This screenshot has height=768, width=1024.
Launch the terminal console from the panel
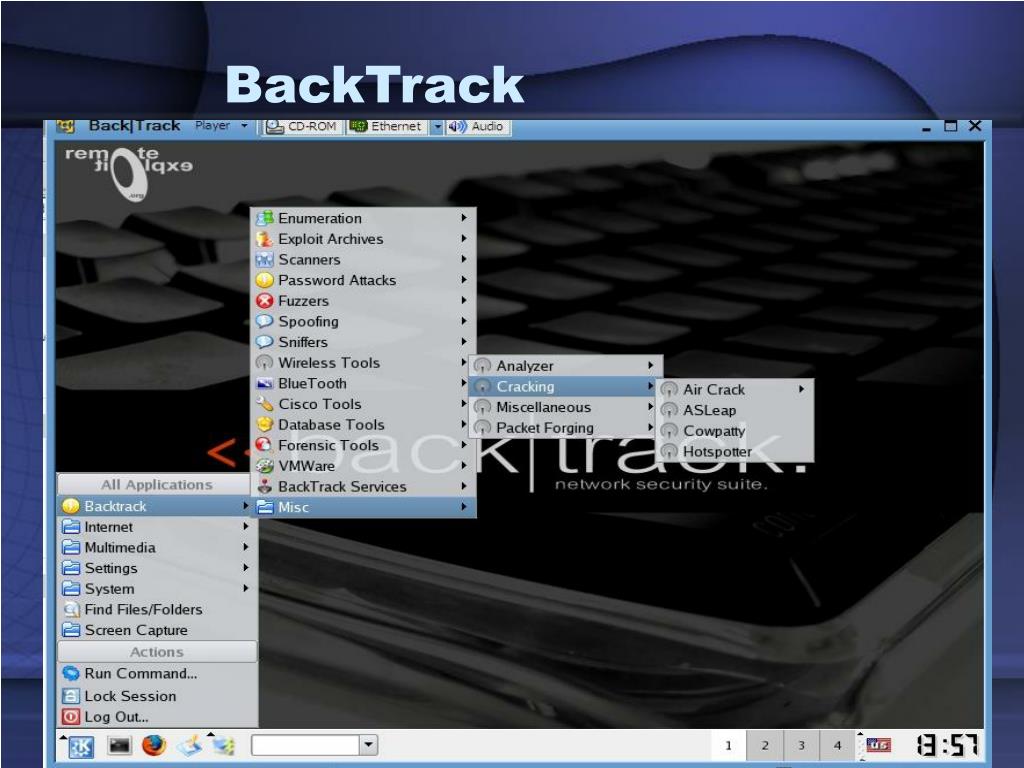coord(120,745)
